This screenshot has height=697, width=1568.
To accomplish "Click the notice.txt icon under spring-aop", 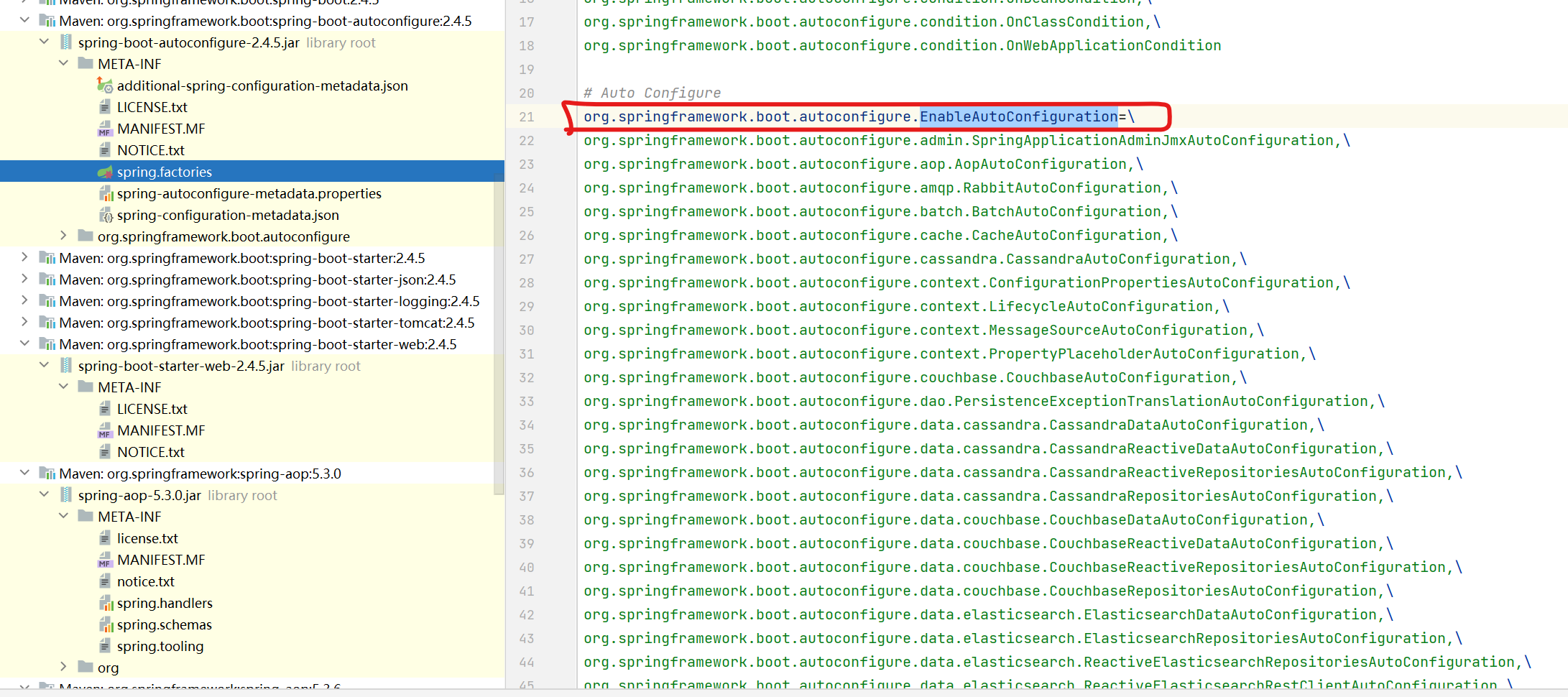I will [x=105, y=581].
